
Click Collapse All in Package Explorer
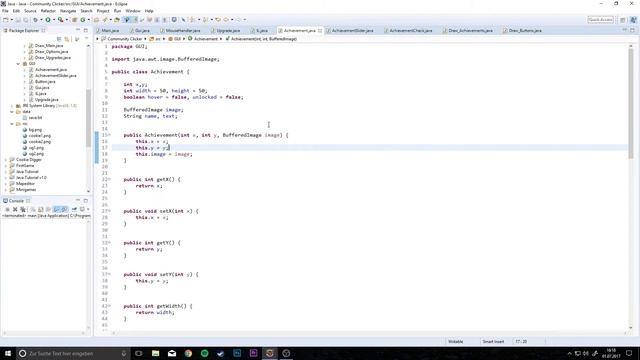59,39
